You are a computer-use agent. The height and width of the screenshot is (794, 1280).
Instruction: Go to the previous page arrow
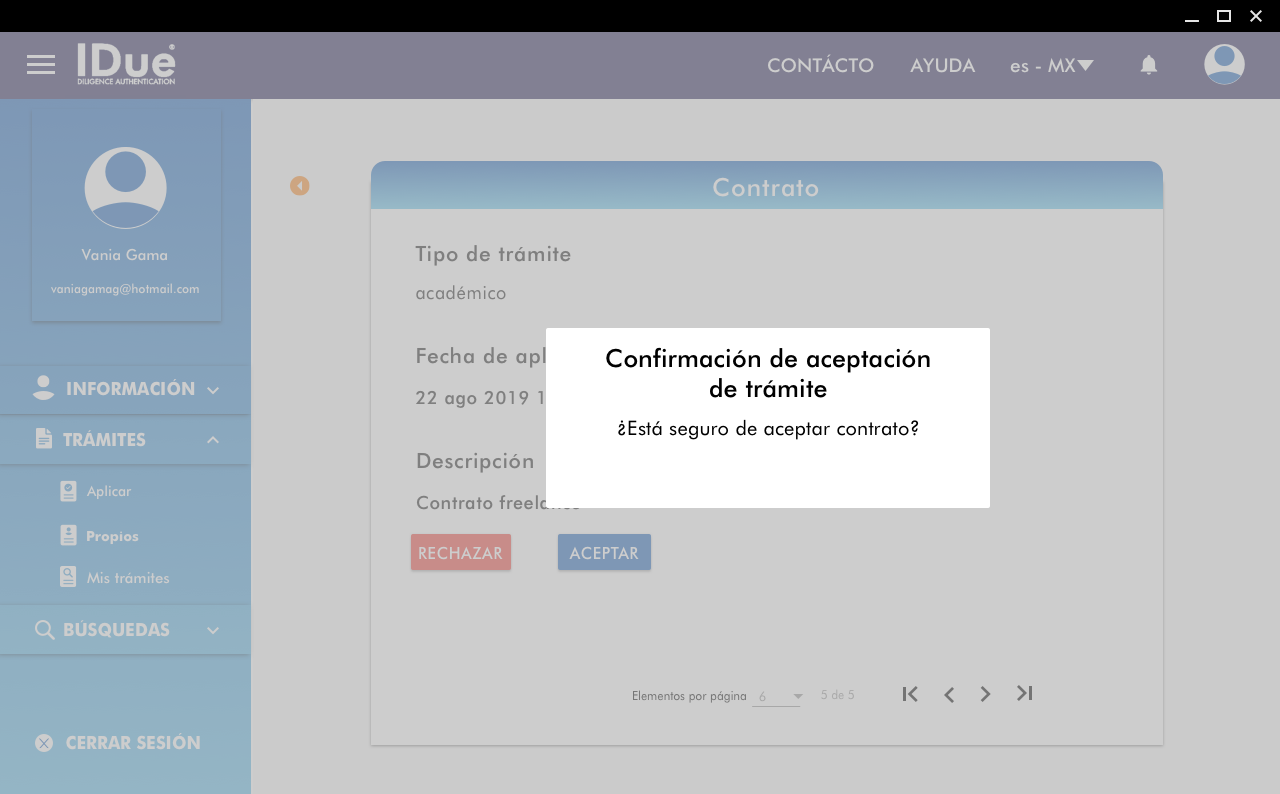tap(949, 694)
